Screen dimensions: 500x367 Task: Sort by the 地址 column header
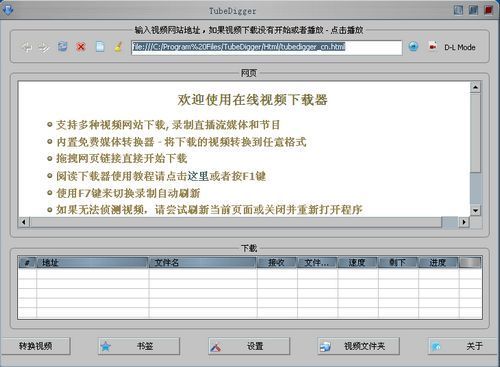92,263
